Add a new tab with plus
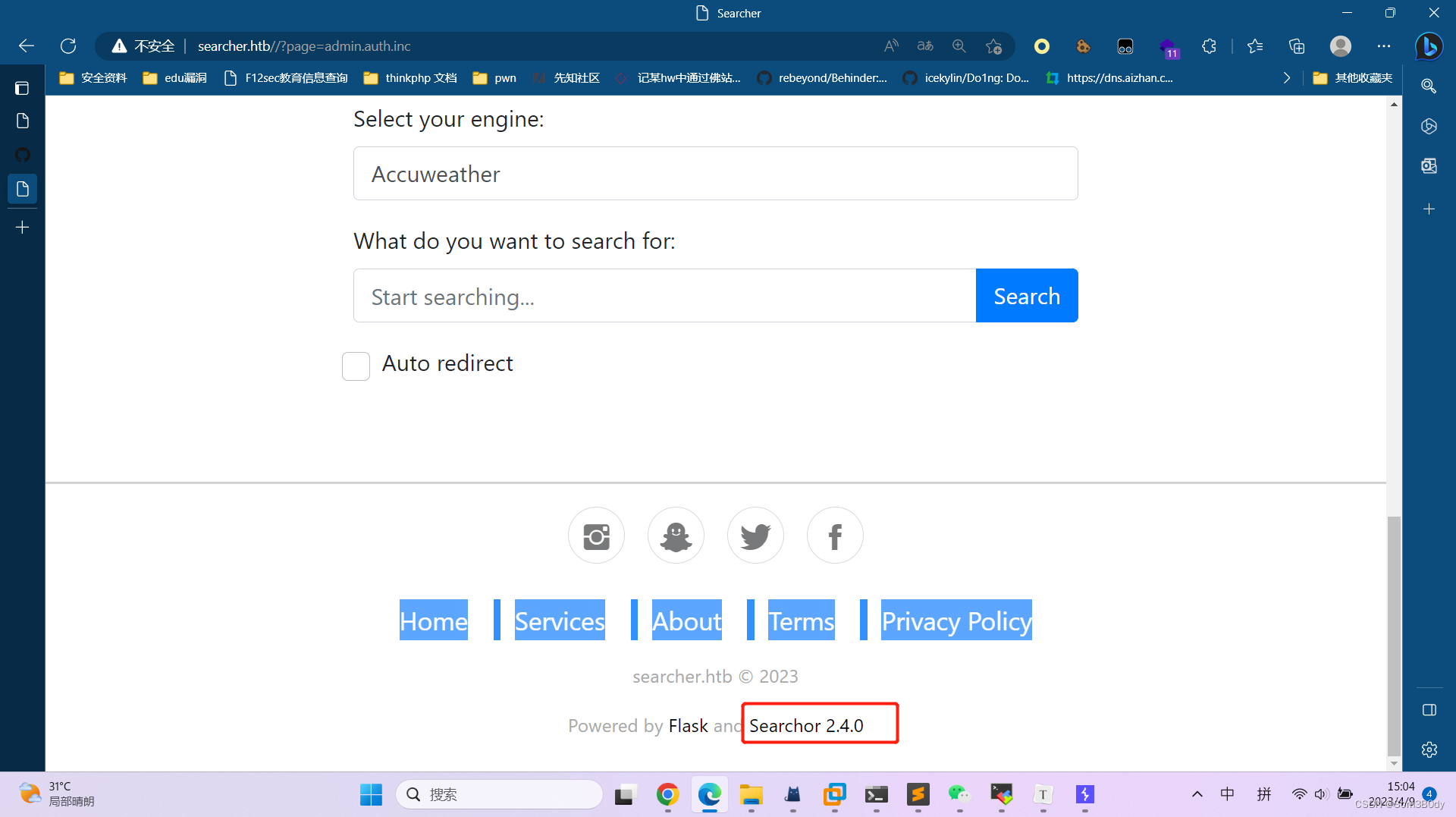Screen dimensions: 1456x817 (22, 228)
